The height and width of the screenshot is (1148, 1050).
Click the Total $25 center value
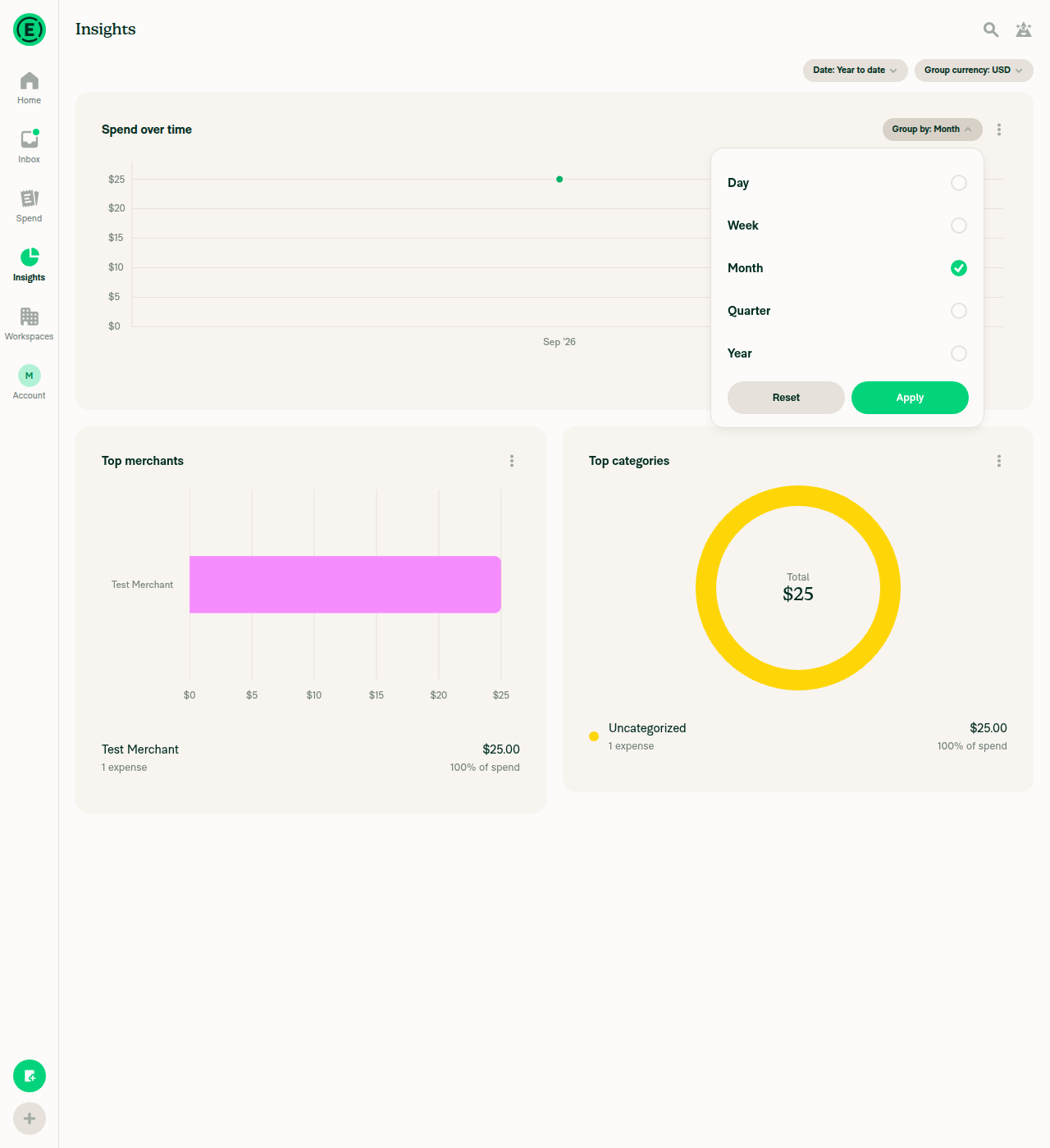[x=798, y=594]
